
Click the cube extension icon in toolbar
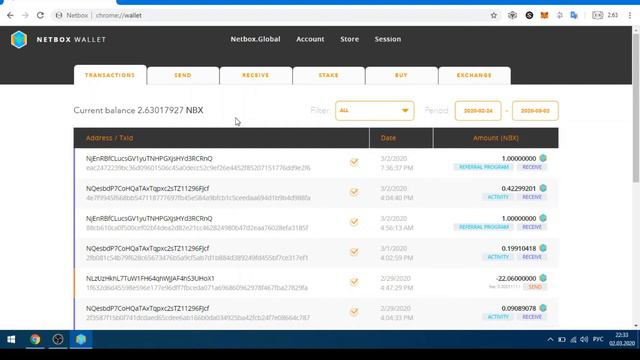point(512,16)
